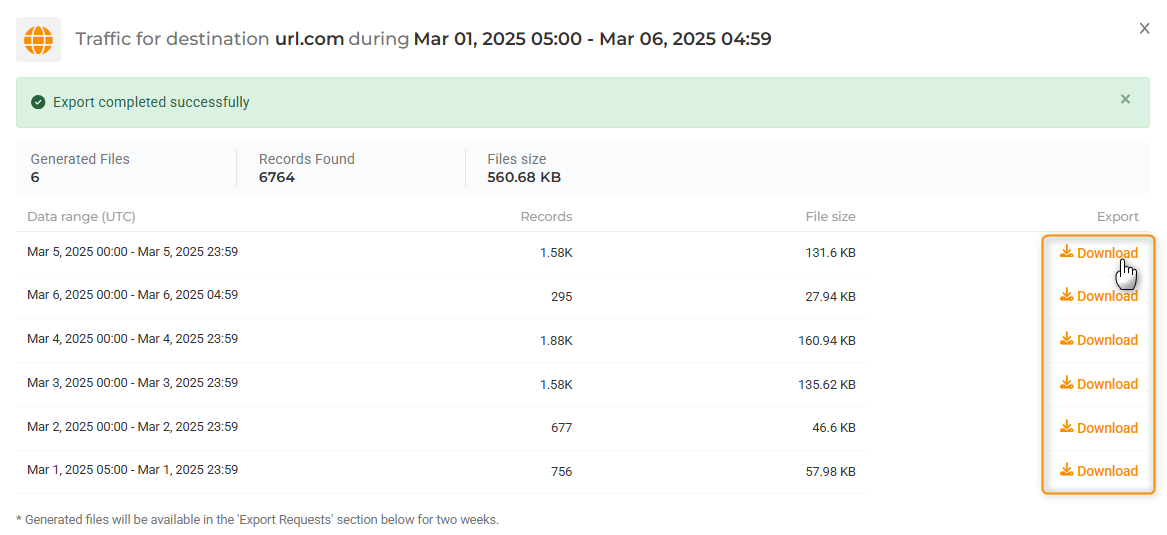Click the 'Data range (UTC)' column header
Screen dimensions: 1167x535
pyautogui.click(x=81, y=217)
